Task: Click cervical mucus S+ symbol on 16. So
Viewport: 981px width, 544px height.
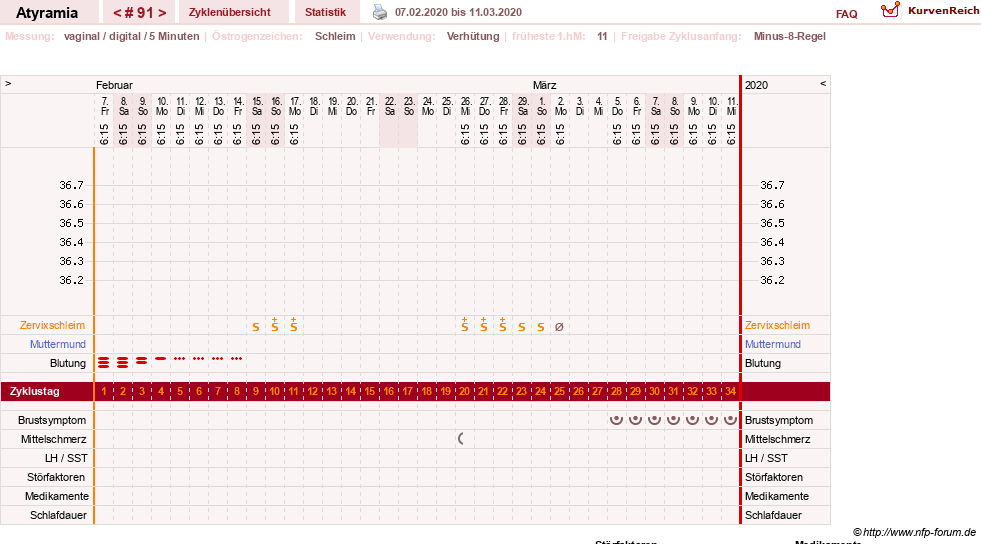Action: tap(275, 325)
